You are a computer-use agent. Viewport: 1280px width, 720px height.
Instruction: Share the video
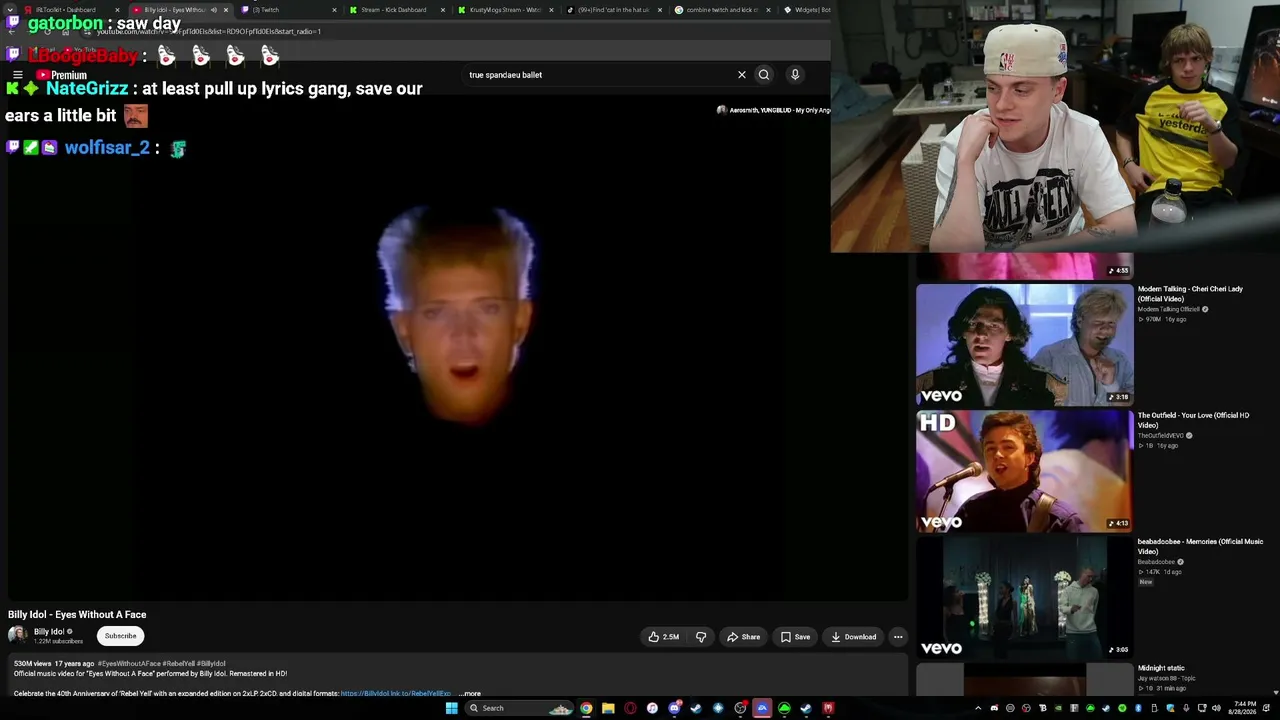[744, 637]
